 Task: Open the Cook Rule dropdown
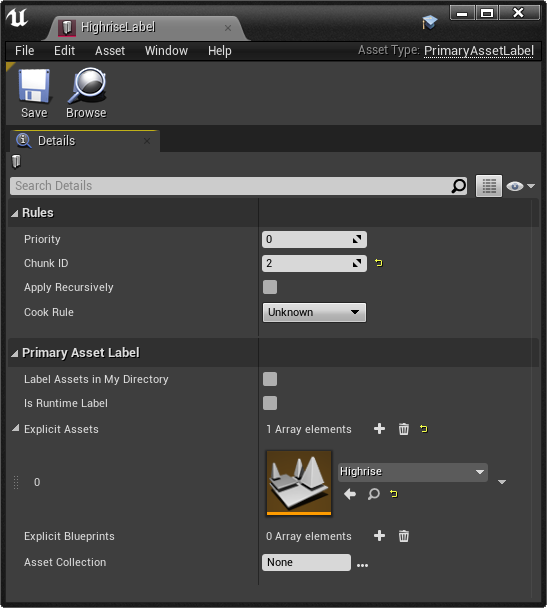pos(314,312)
